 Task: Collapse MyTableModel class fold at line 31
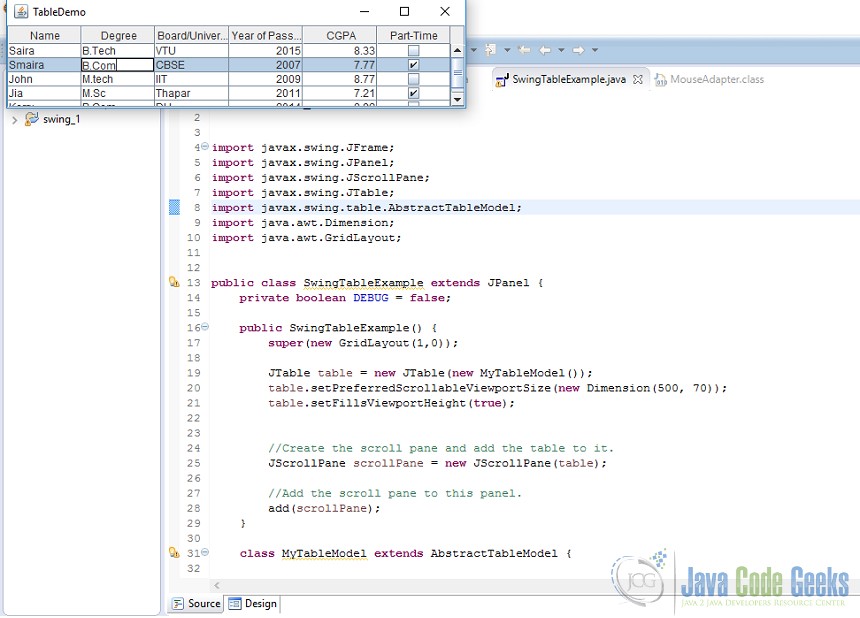(x=205, y=552)
